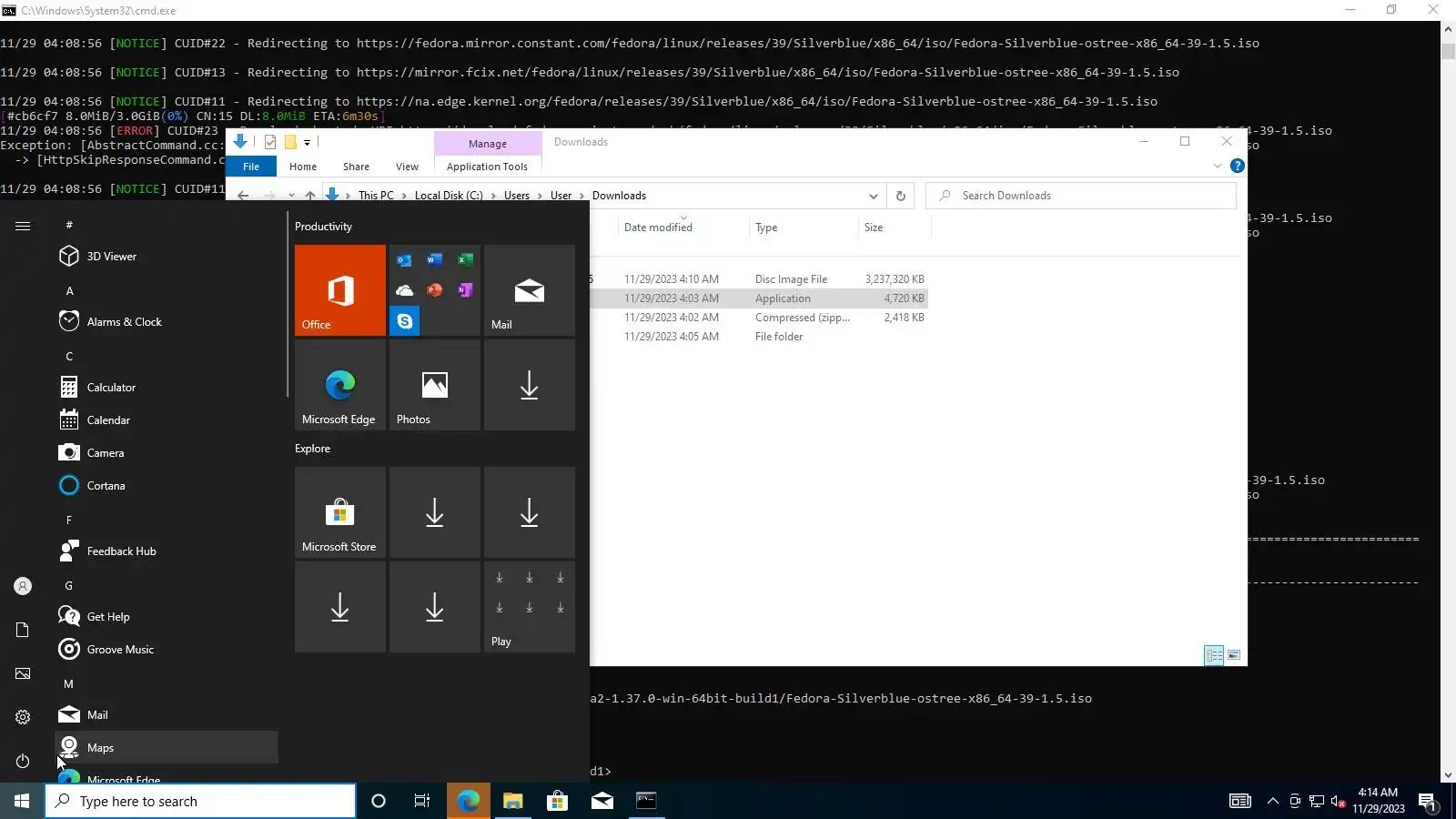Switch to the View ribbon tab
The height and width of the screenshot is (819, 1456).
pyautogui.click(x=407, y=167)
